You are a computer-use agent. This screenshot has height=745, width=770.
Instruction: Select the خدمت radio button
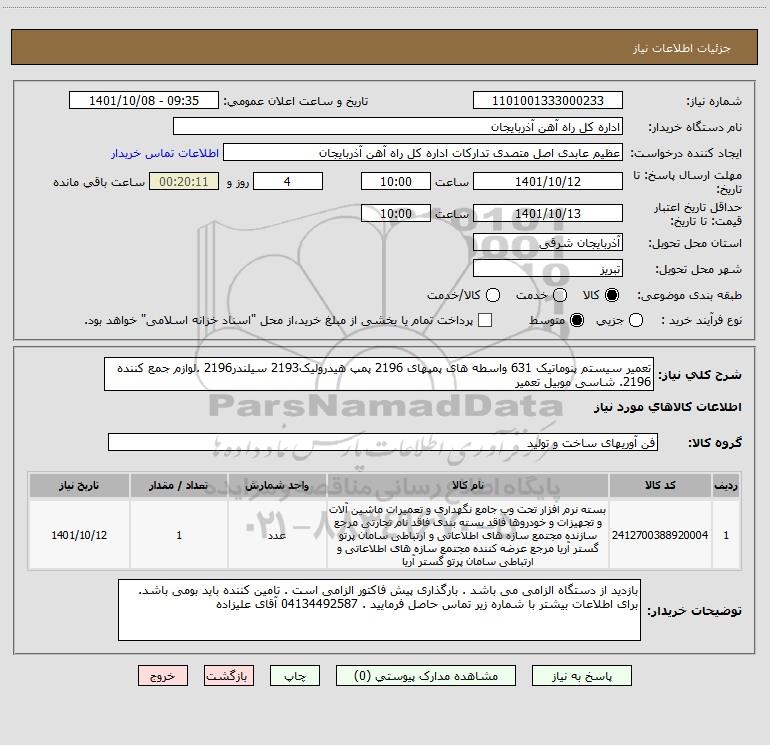pyautogui.click(x=560, y=295)
